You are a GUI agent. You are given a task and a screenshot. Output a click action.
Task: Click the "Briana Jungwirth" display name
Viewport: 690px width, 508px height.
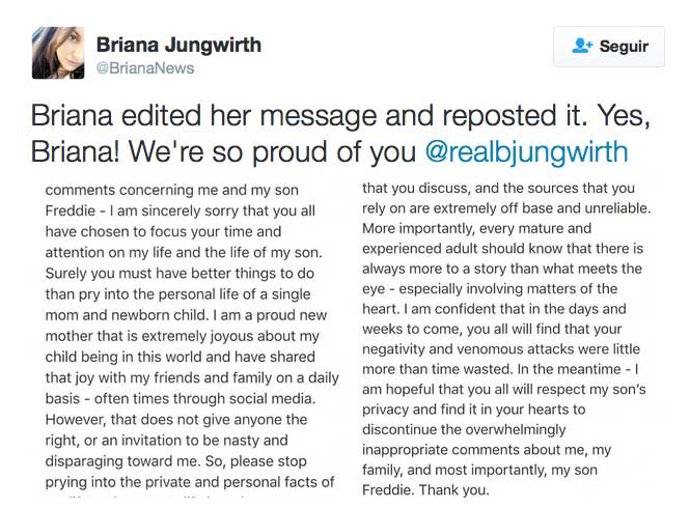pyautogui.click(x=179, y=45)
